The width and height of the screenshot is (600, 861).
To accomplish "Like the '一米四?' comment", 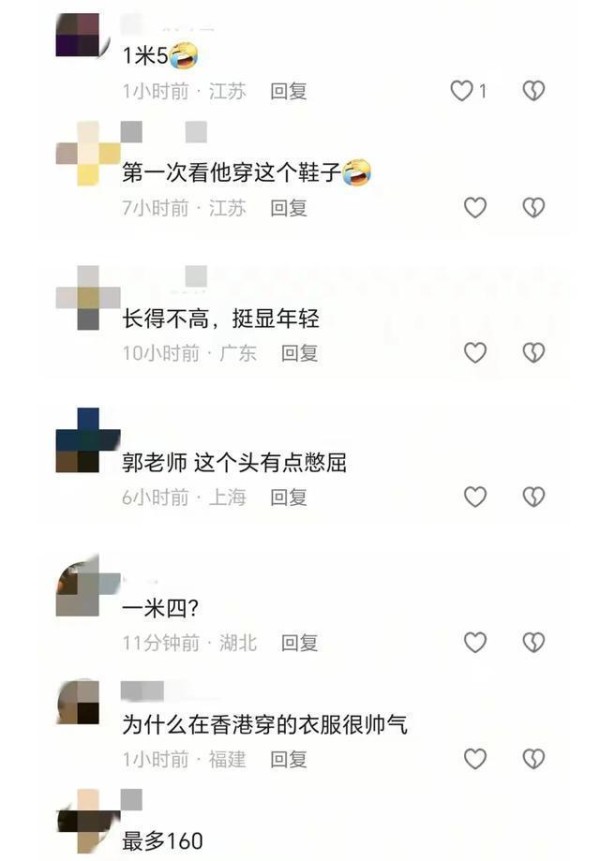I will tap(475, 642).
